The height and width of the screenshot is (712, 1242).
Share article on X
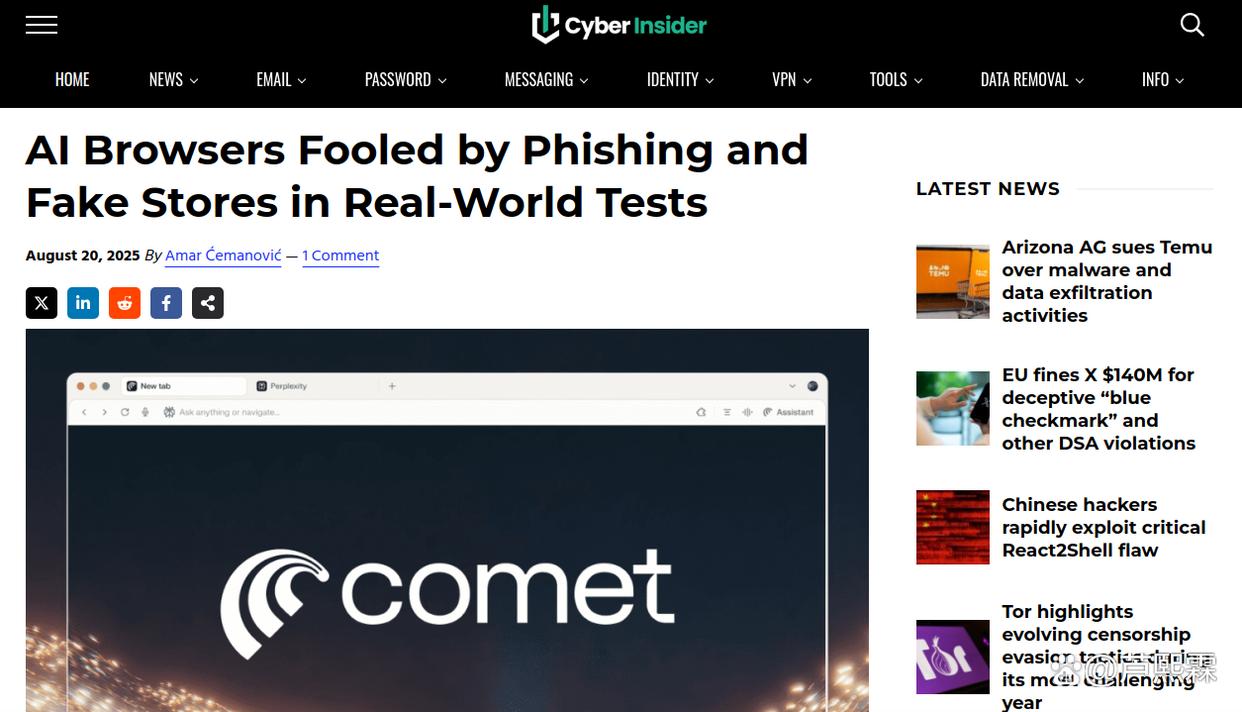coord(42,303)
